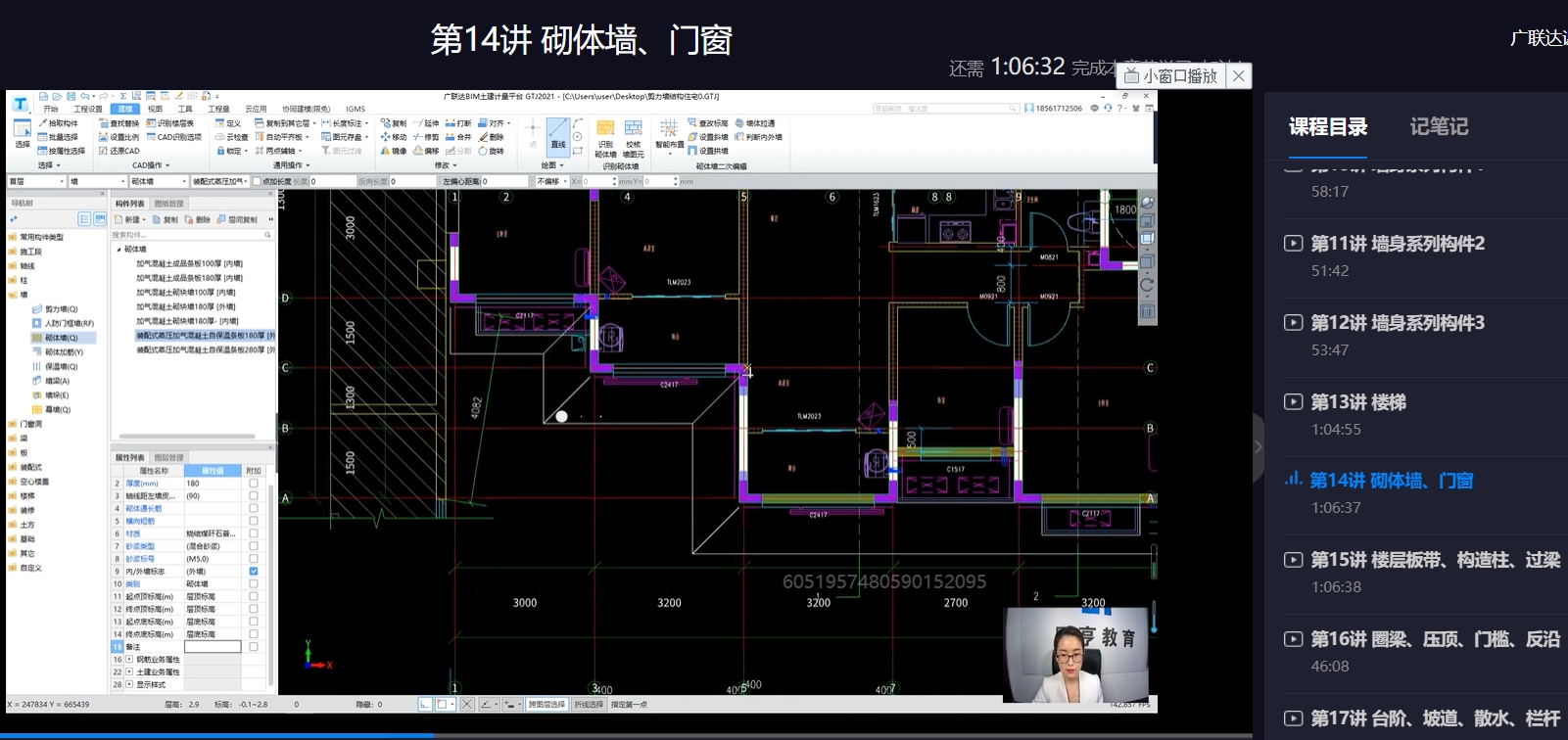
Task: Toggle 附加 checkbox for 厚度(mm) row
Action: point(254,484)
